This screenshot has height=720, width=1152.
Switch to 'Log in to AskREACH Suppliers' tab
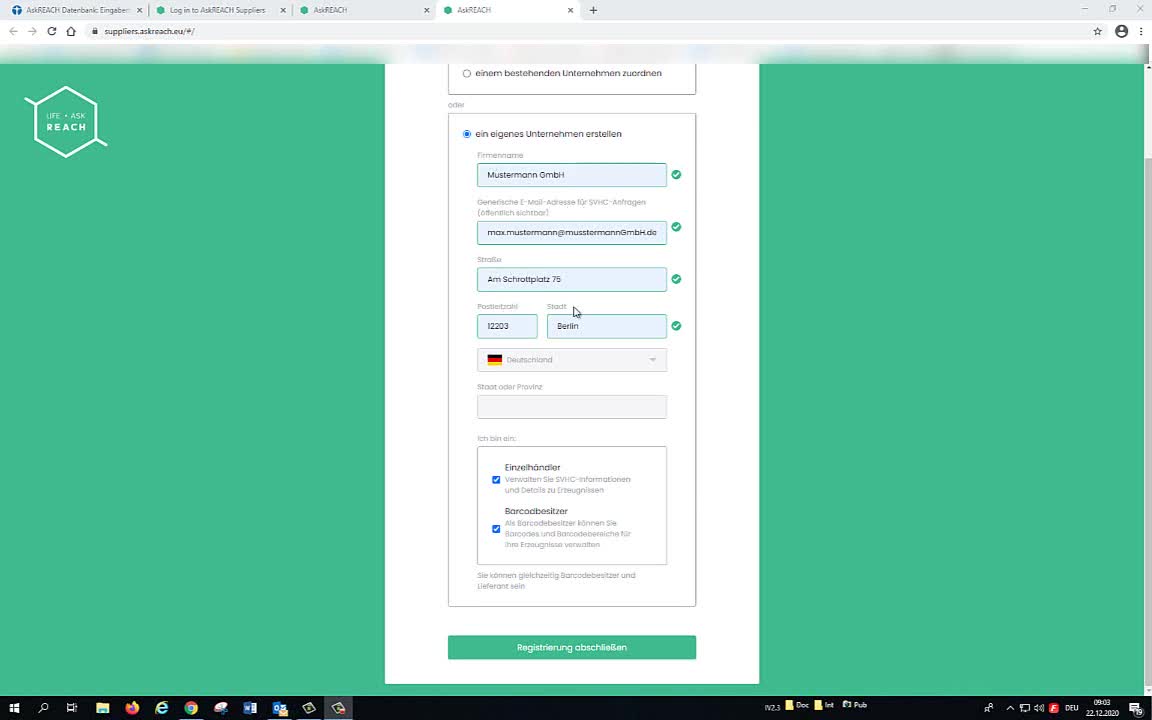pyautogui.click(x=217, y=10)
